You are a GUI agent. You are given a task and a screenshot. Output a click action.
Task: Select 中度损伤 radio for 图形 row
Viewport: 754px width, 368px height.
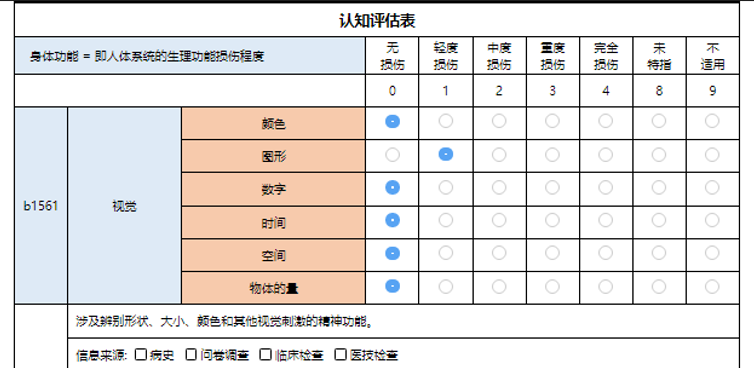click(499, 154)
